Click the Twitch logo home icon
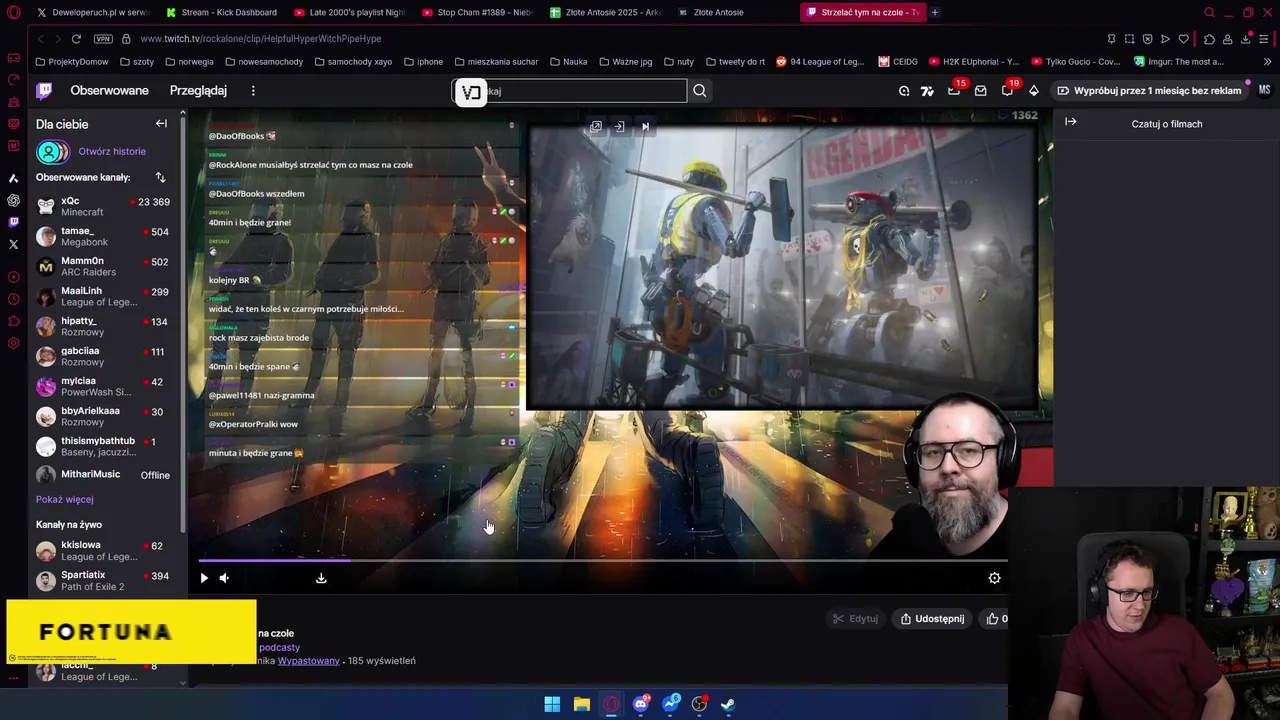 pos(44,91)
